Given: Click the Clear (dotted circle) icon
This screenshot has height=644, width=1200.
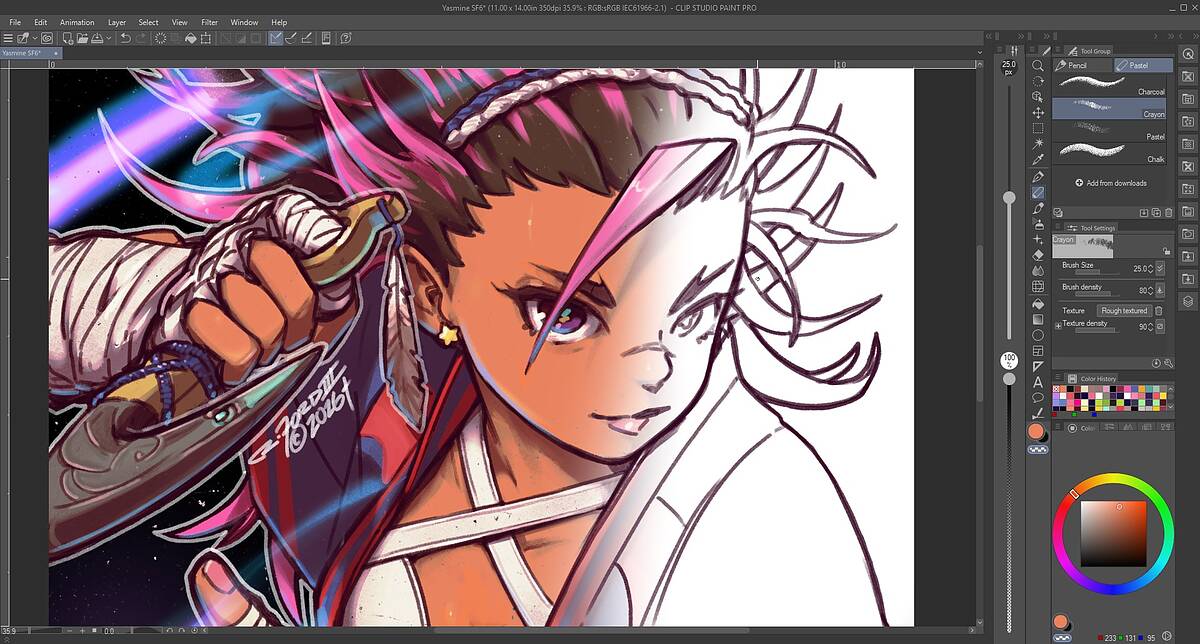Looking at the screenshot, I should pos(161,38).
